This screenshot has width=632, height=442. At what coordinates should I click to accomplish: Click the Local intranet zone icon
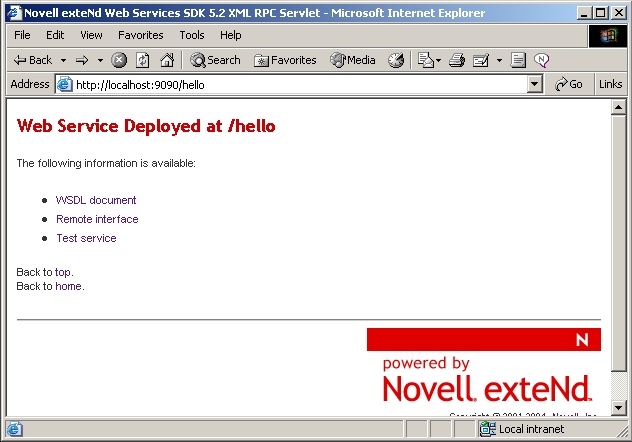click(x=488, y=429)
